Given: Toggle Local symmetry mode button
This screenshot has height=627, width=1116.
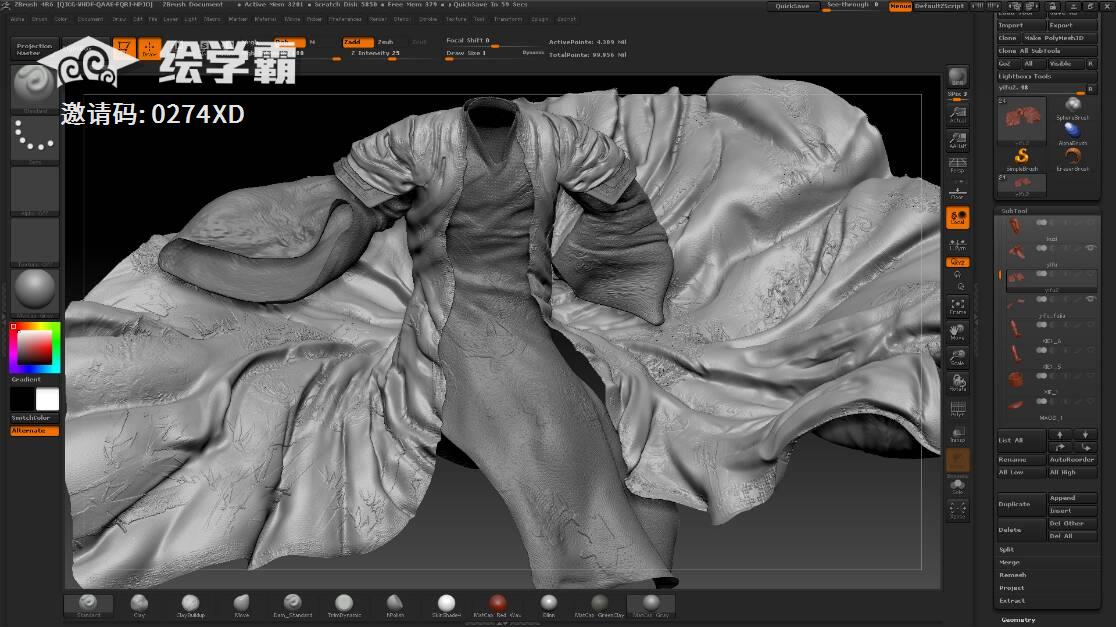Looking at the screenshot, I should [957, 218].
